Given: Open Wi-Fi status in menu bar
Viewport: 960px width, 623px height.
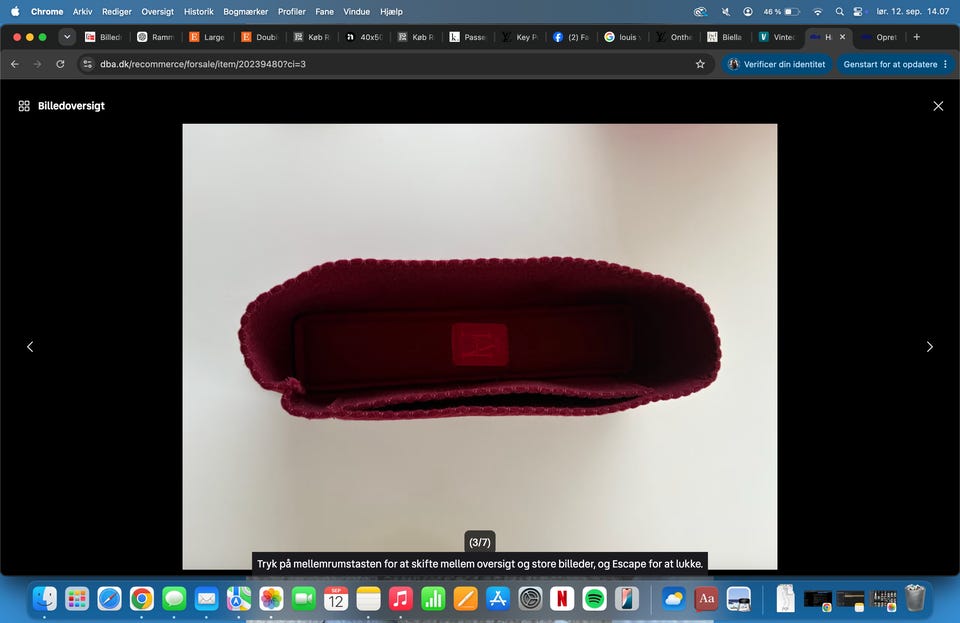Looking at the screenshot, I should point(817,12).
